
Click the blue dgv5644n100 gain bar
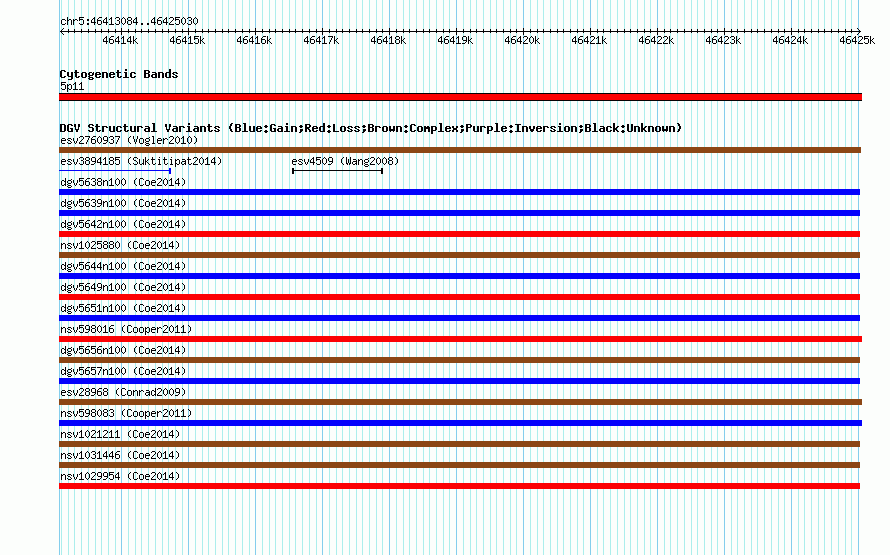[x=460, y=276]
